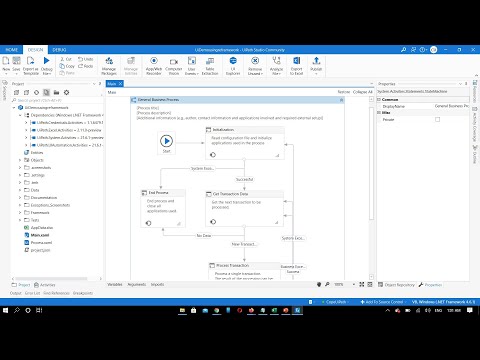Toggle show all files icon in Project panel
This screenshot has height=360, width=480.
point(46,92)
